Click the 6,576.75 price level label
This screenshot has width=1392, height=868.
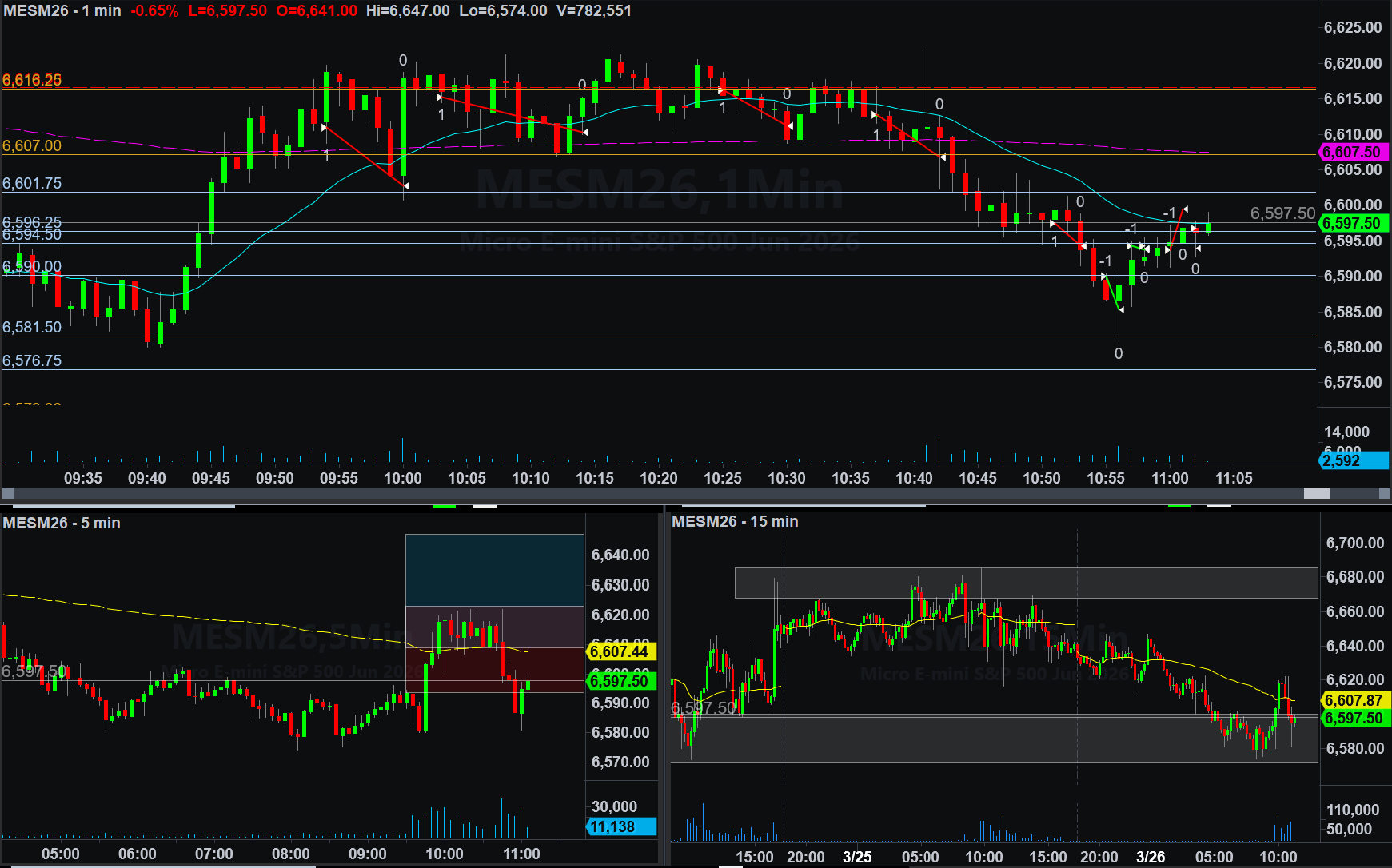(32, 360)
